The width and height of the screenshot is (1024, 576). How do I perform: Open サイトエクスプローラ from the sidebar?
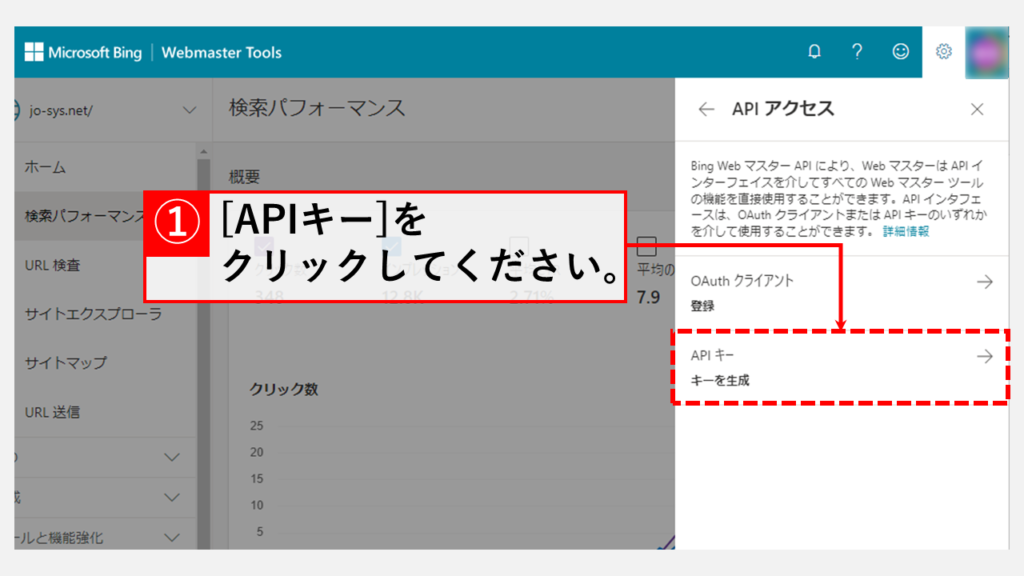point(93,314)
